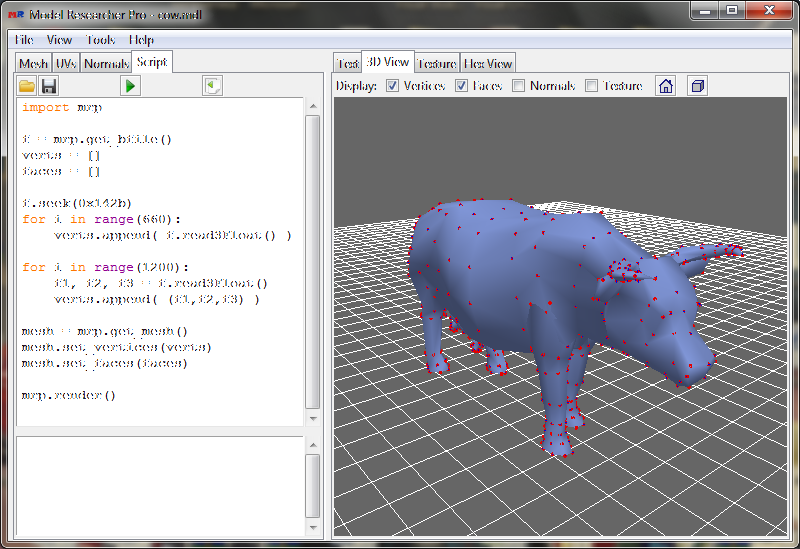
Task: Switch to the UVs tab
Action: [x=66, y=63]
